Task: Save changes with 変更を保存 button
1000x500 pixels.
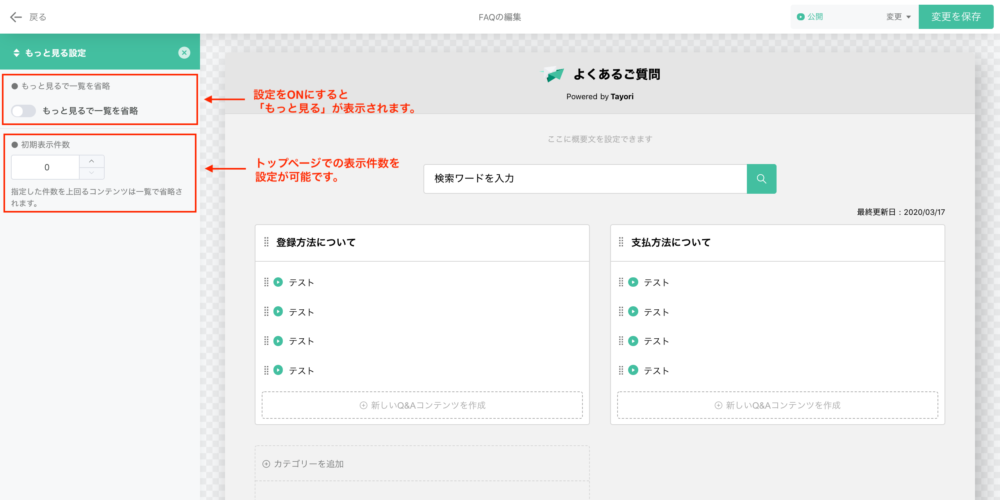Action: coord(955,17)
